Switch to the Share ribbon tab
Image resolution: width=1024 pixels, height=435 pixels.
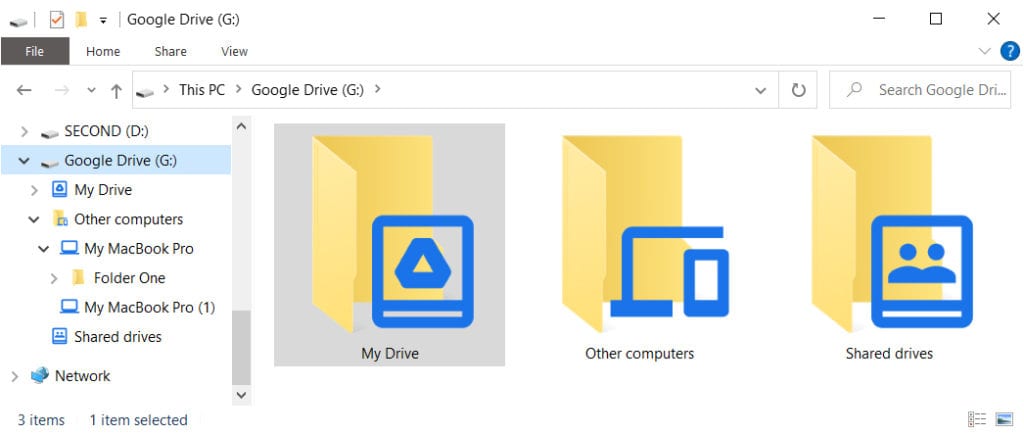click(170, 51)
